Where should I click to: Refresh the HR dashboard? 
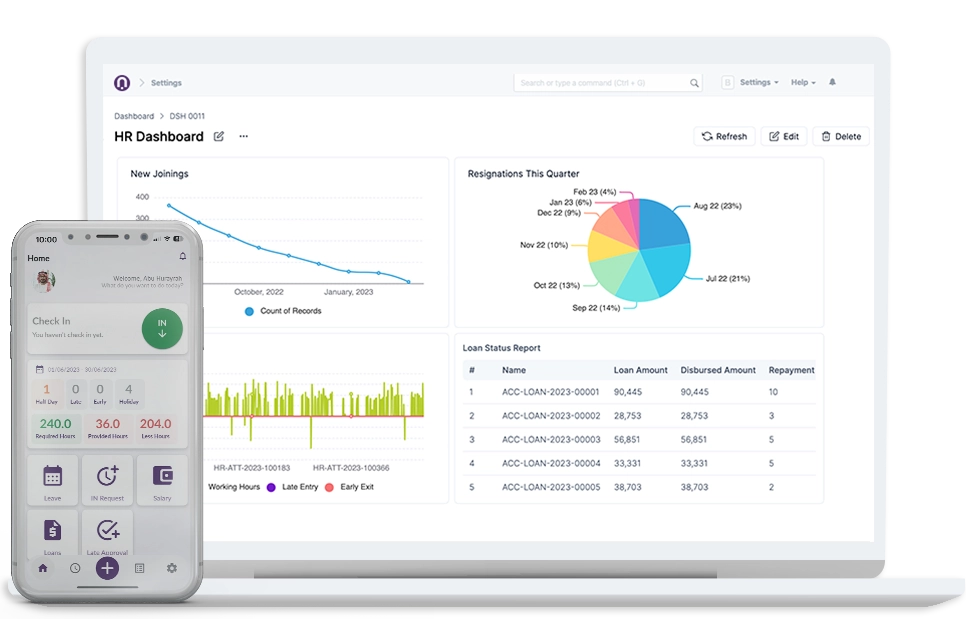[724, 136]
